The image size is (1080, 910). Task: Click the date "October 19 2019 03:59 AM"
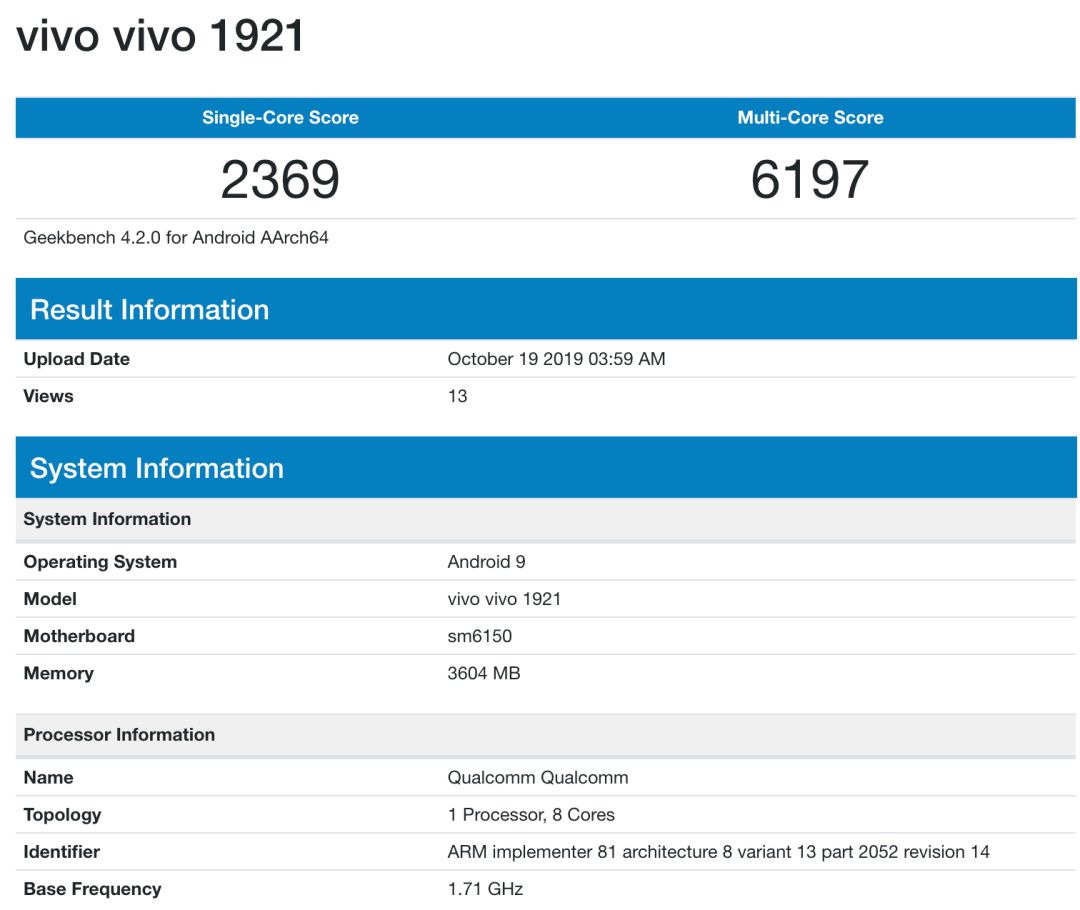point(557,359)
